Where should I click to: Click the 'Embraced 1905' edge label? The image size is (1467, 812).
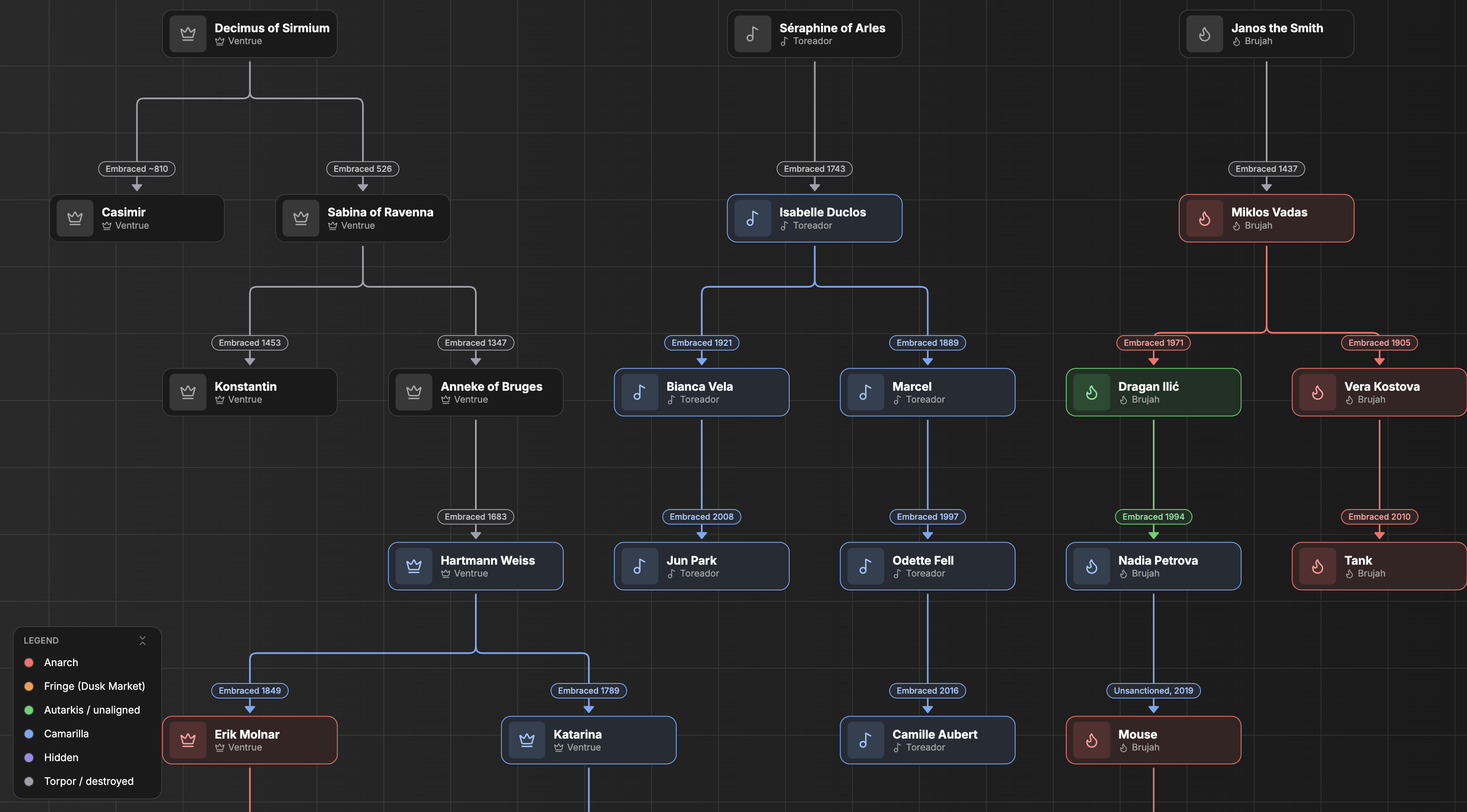[1379, 343]
